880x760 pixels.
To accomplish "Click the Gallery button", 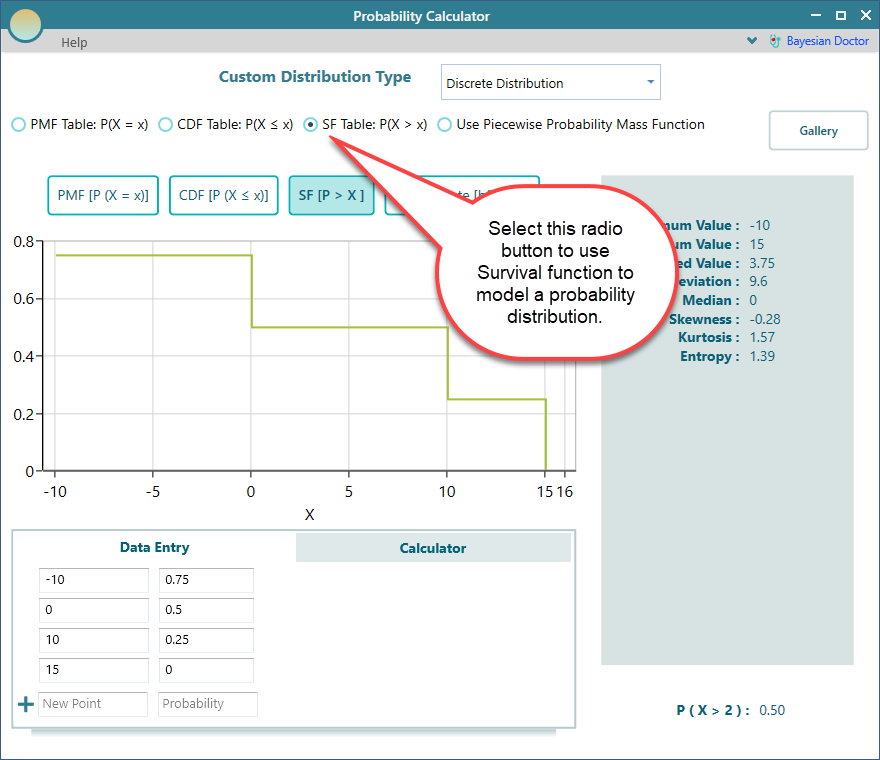I will tap(818, 131).
